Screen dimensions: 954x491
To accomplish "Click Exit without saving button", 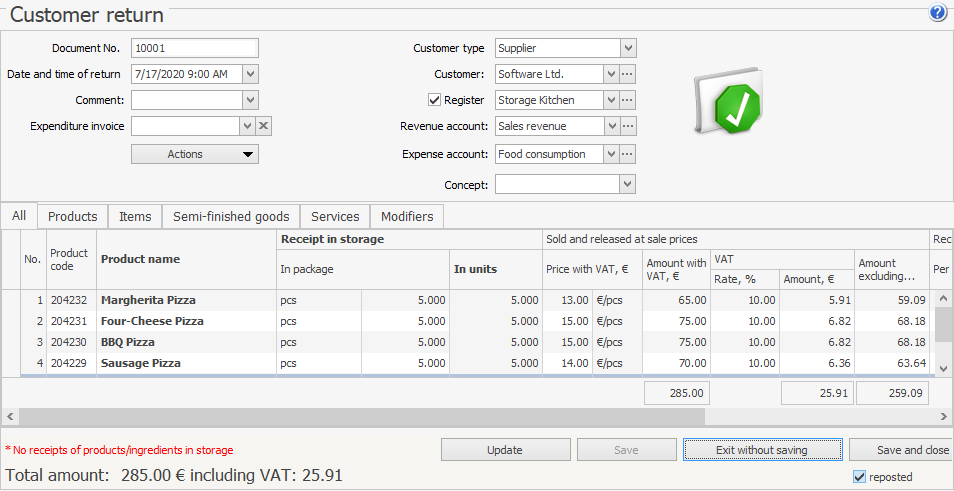I will tap(762, 450).
